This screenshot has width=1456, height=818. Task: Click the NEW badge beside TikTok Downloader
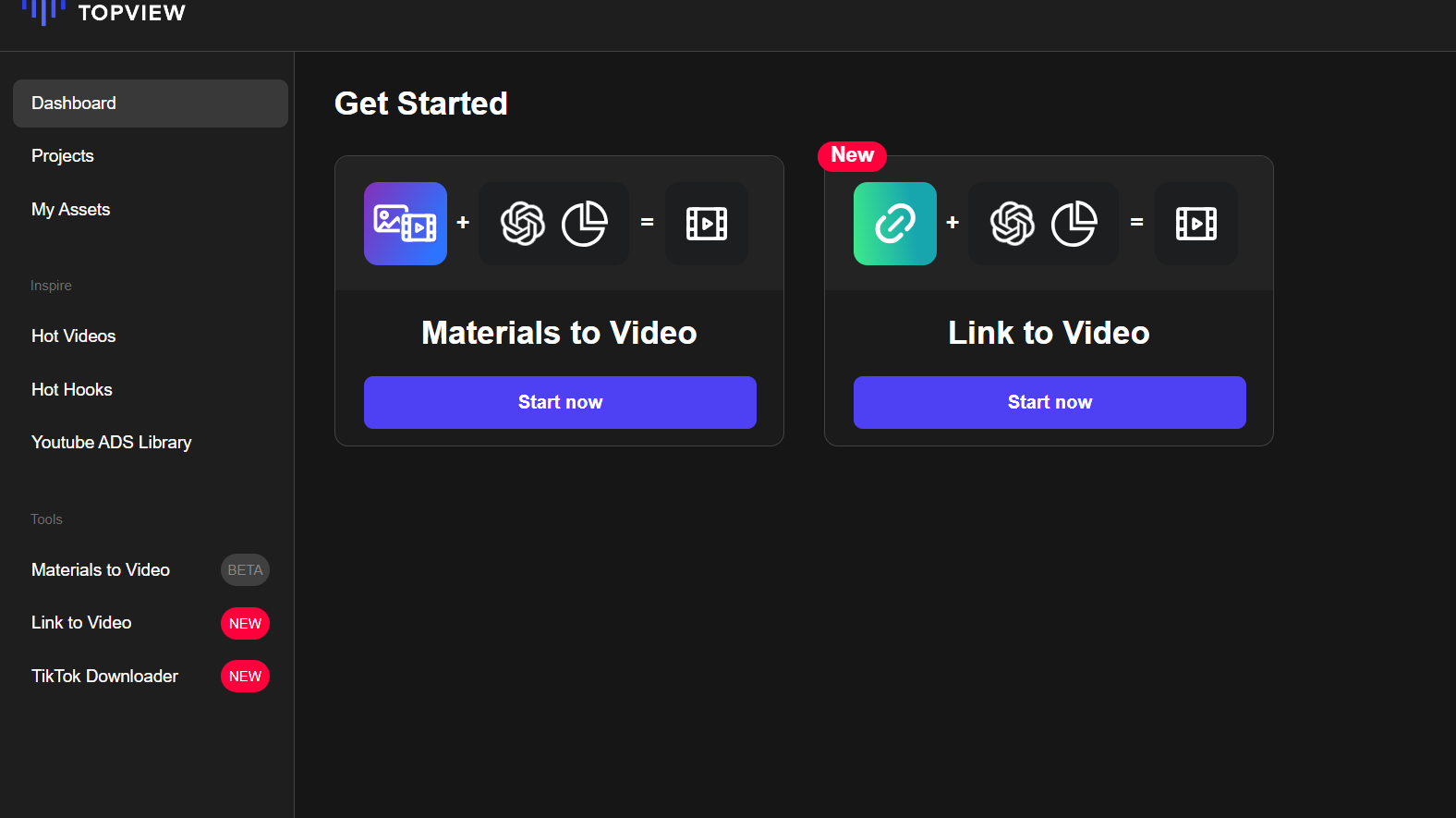245,677
